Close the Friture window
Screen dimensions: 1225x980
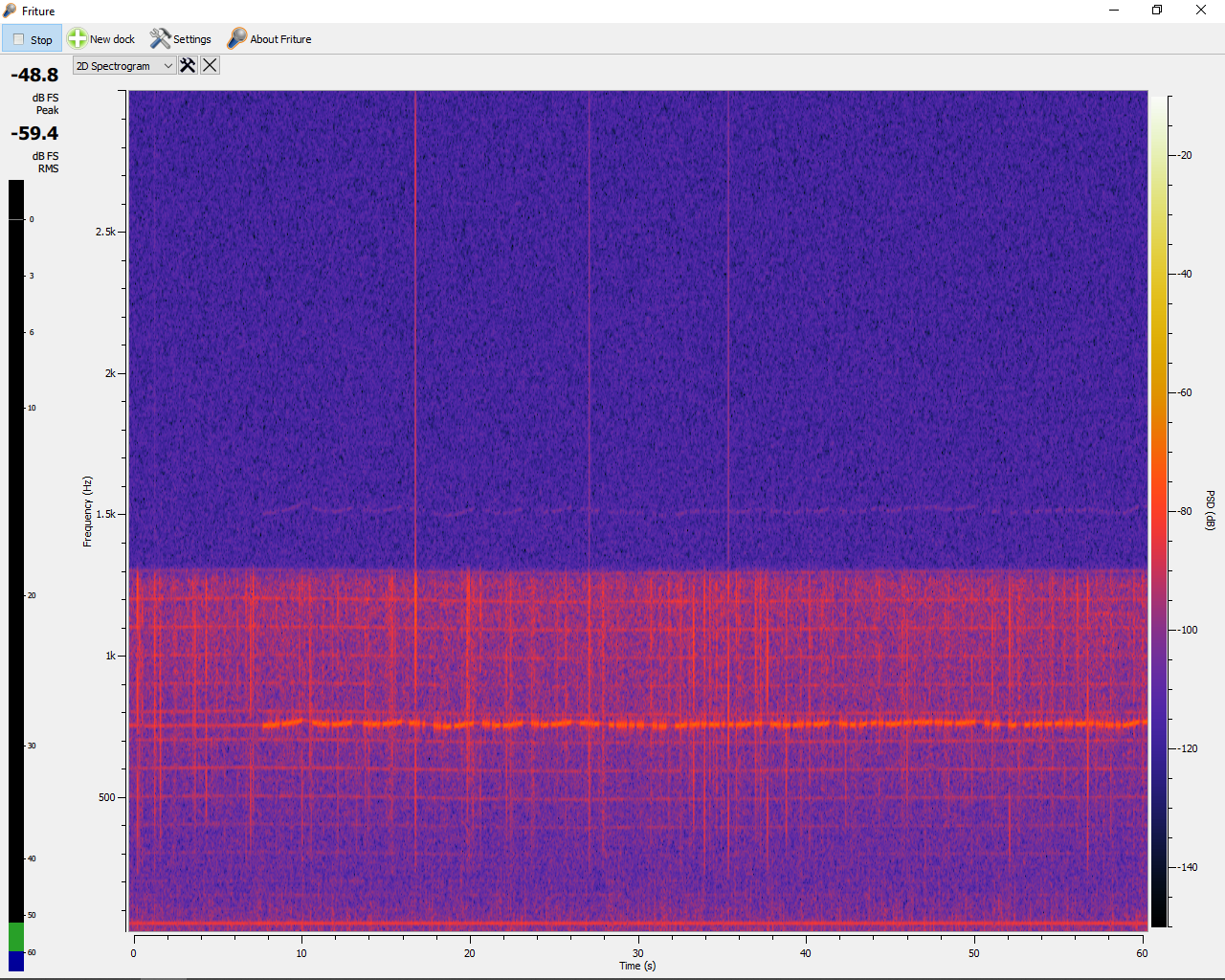click(x=1201, y=11)
